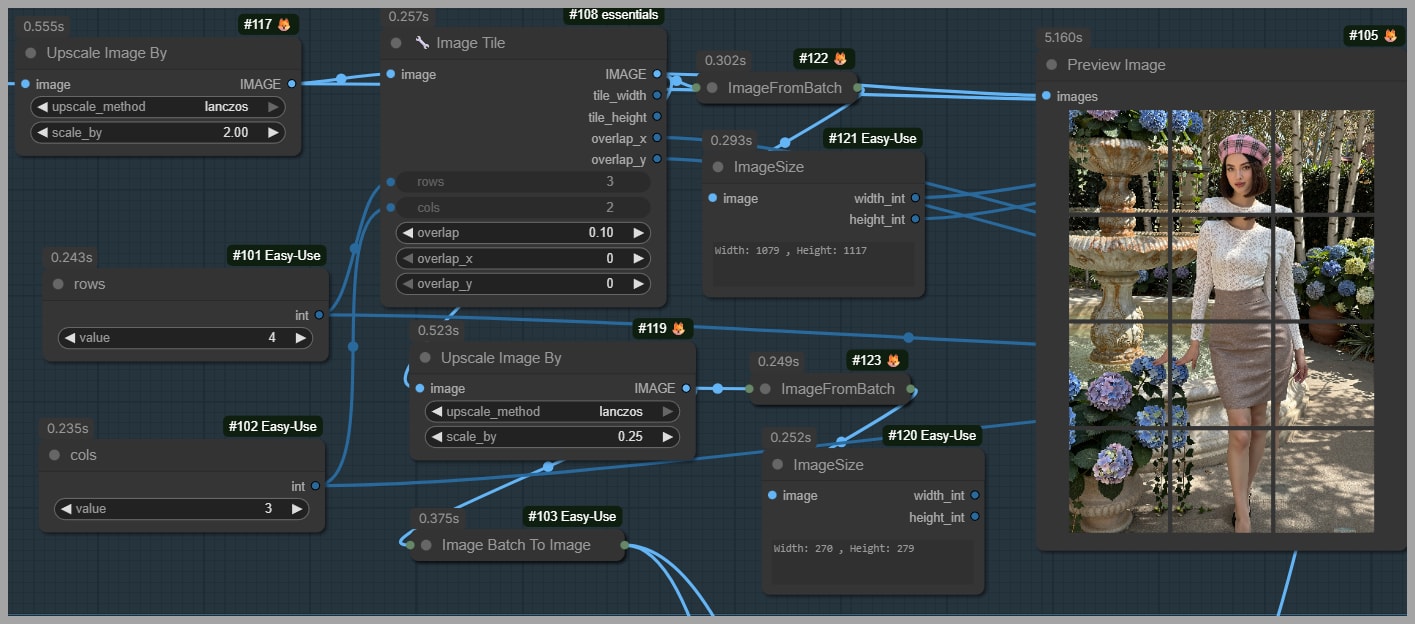Viewport: 1415px width, 624px height.
Task: Click the fox icon on the #105 badge
Action: (x=1390, y=36)
